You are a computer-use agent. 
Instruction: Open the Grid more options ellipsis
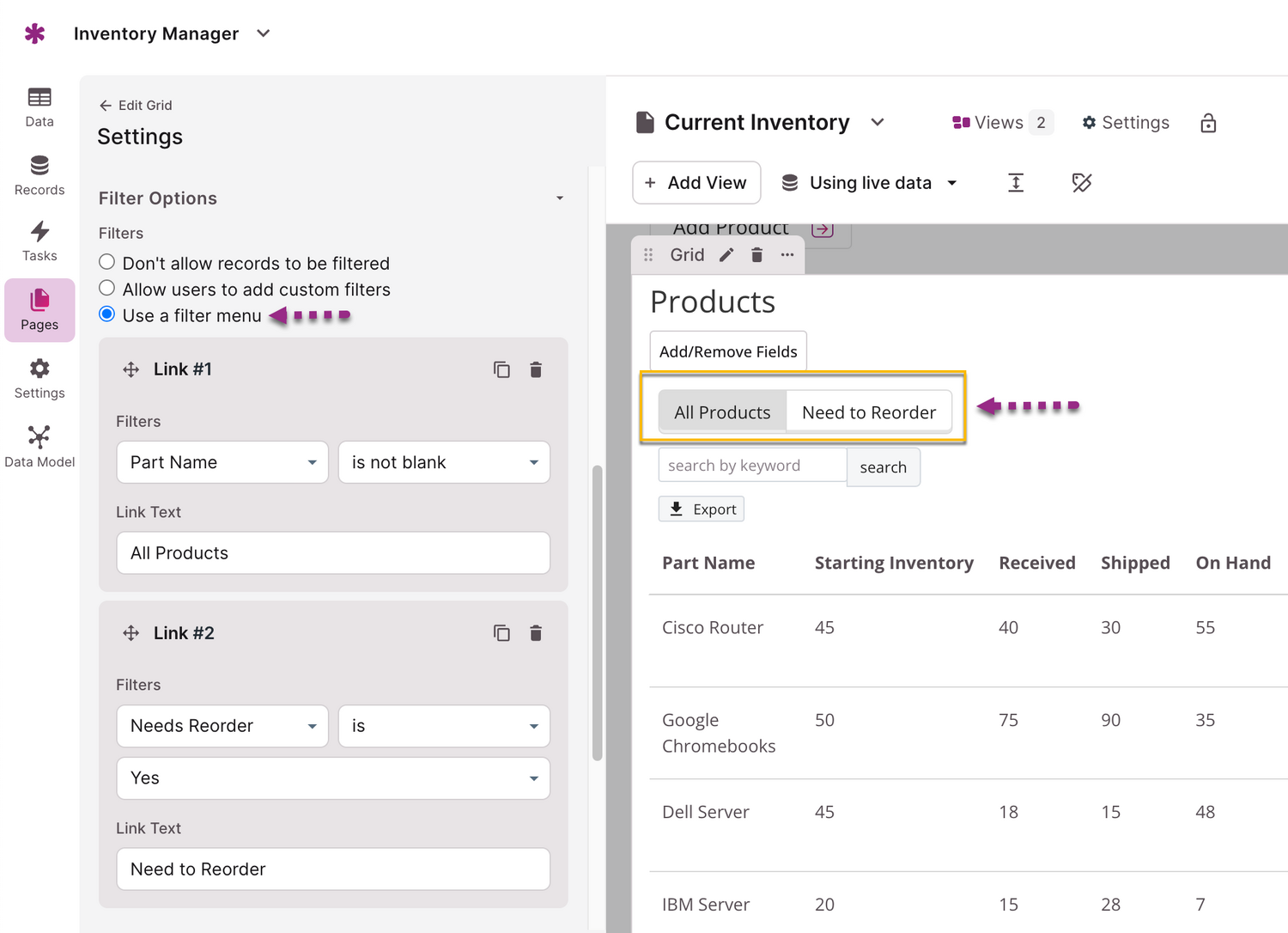click(x=787, y=255)
